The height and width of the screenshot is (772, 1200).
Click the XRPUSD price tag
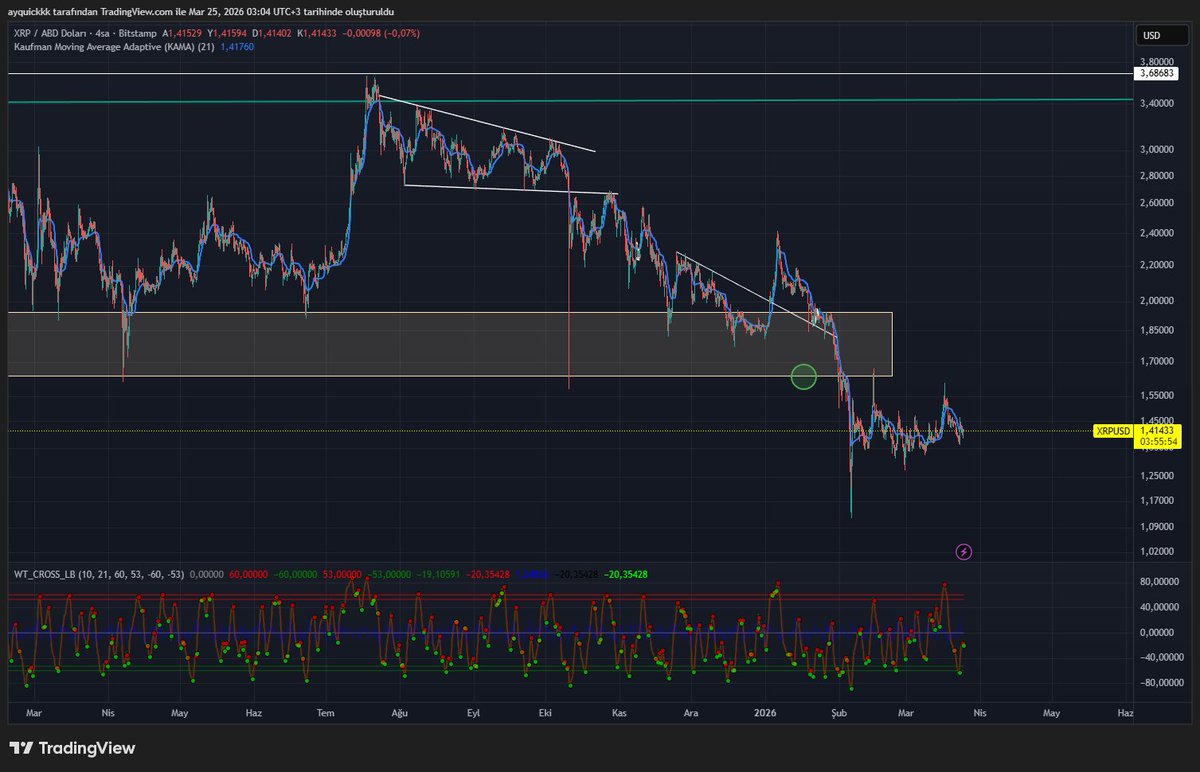[1113, 431]
